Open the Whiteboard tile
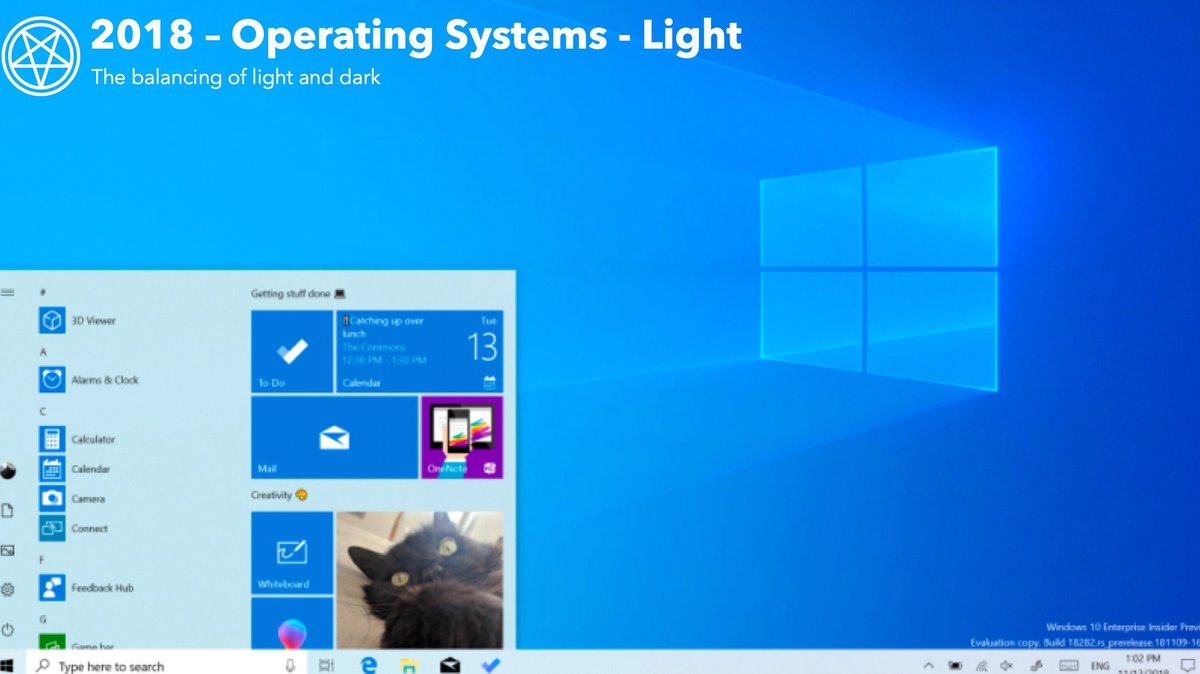This screenshot has width=1200, height=674. [291, 553]
